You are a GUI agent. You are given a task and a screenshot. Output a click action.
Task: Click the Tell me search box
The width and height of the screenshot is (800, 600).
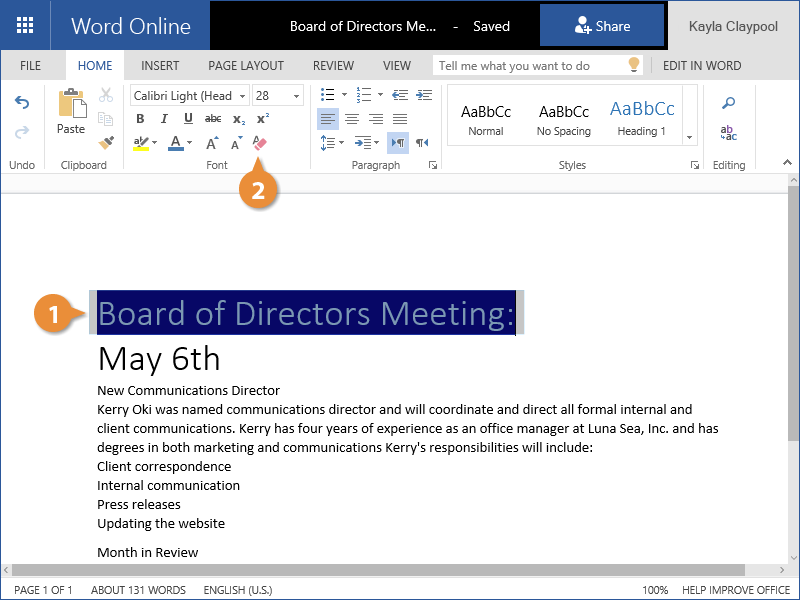[x=530, y=66]
